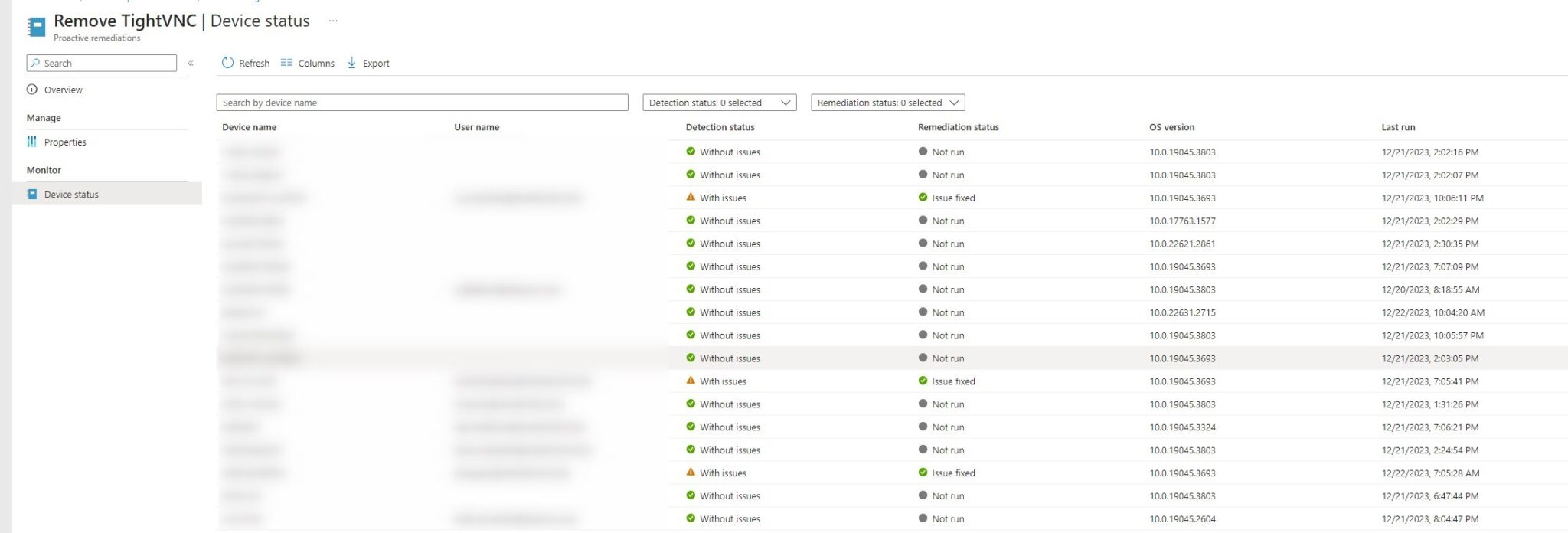Open the Remediation status filter dropdown
The image size is (1568, 533).
coord(888,103)
